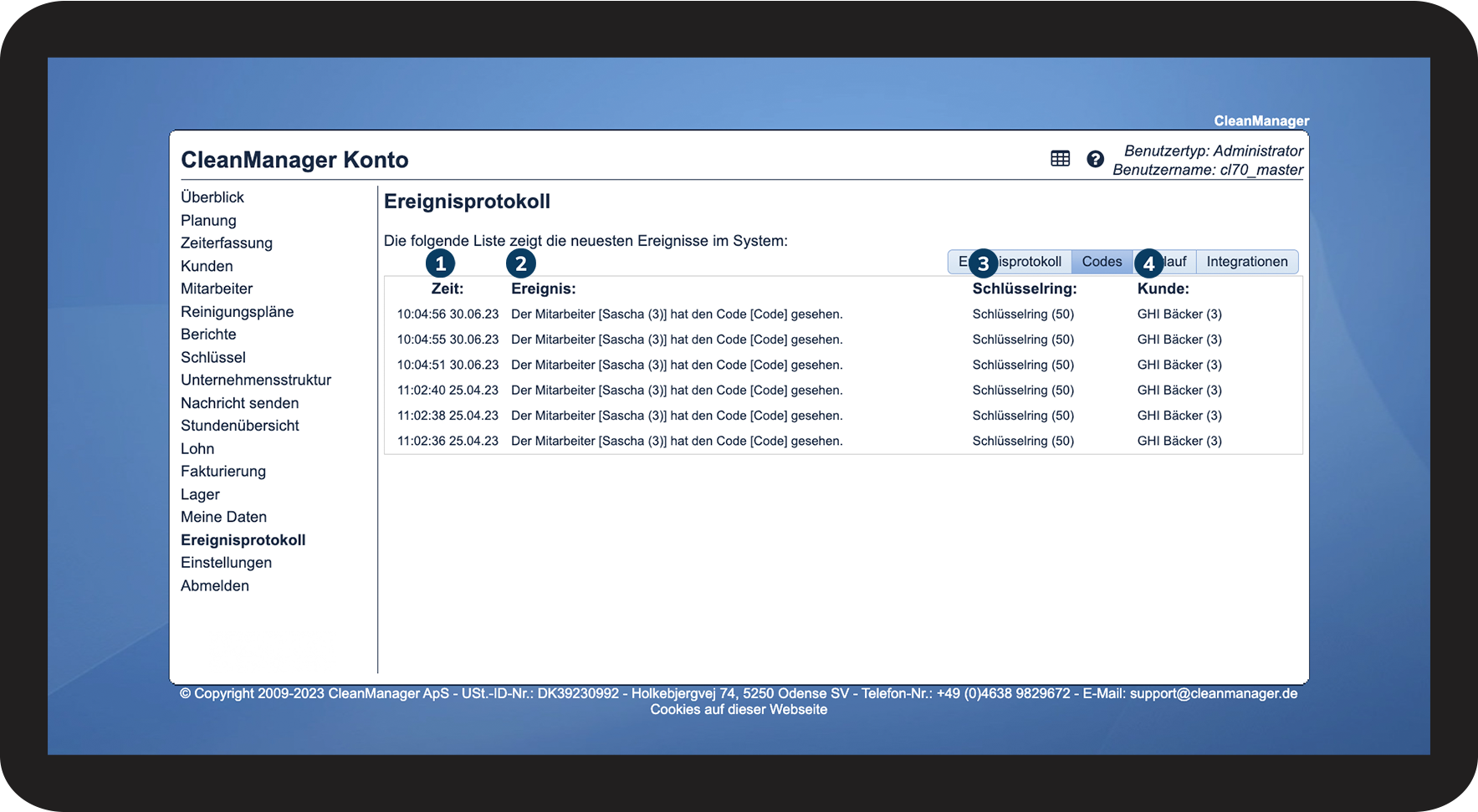Click the event text in the 11:02:36 row

tap(677, 441)
